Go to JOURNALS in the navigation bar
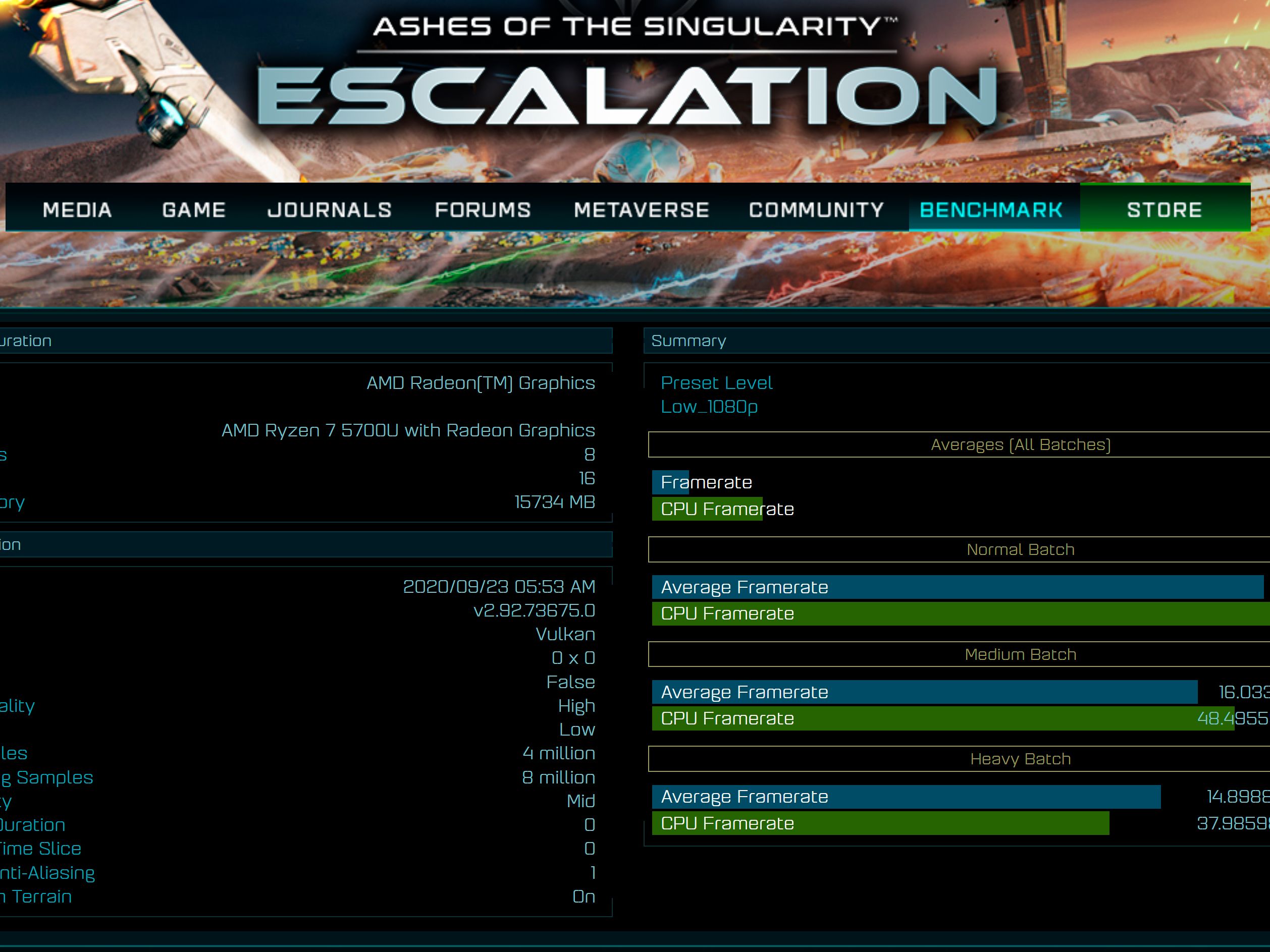 330,210
